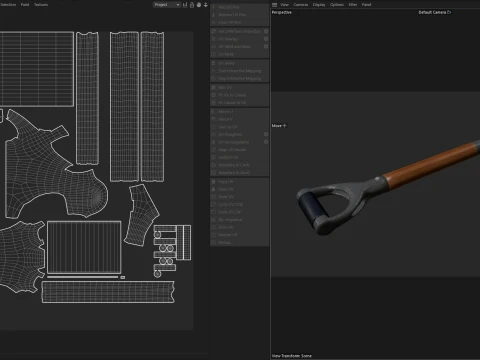Choose Fit Canvas to UV
This screenshot has width=480, height=360.
coord(240,103)
